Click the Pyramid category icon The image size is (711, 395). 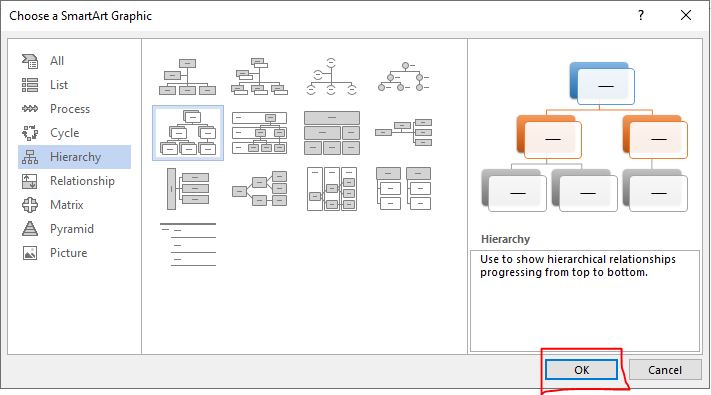tap(30, 229)
